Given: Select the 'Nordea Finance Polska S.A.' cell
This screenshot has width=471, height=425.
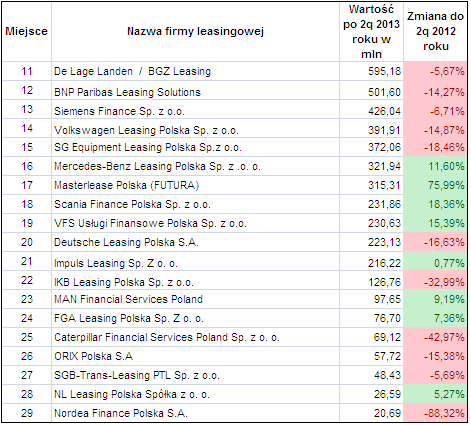Looking at the screenshot, I should coord(195,413).
